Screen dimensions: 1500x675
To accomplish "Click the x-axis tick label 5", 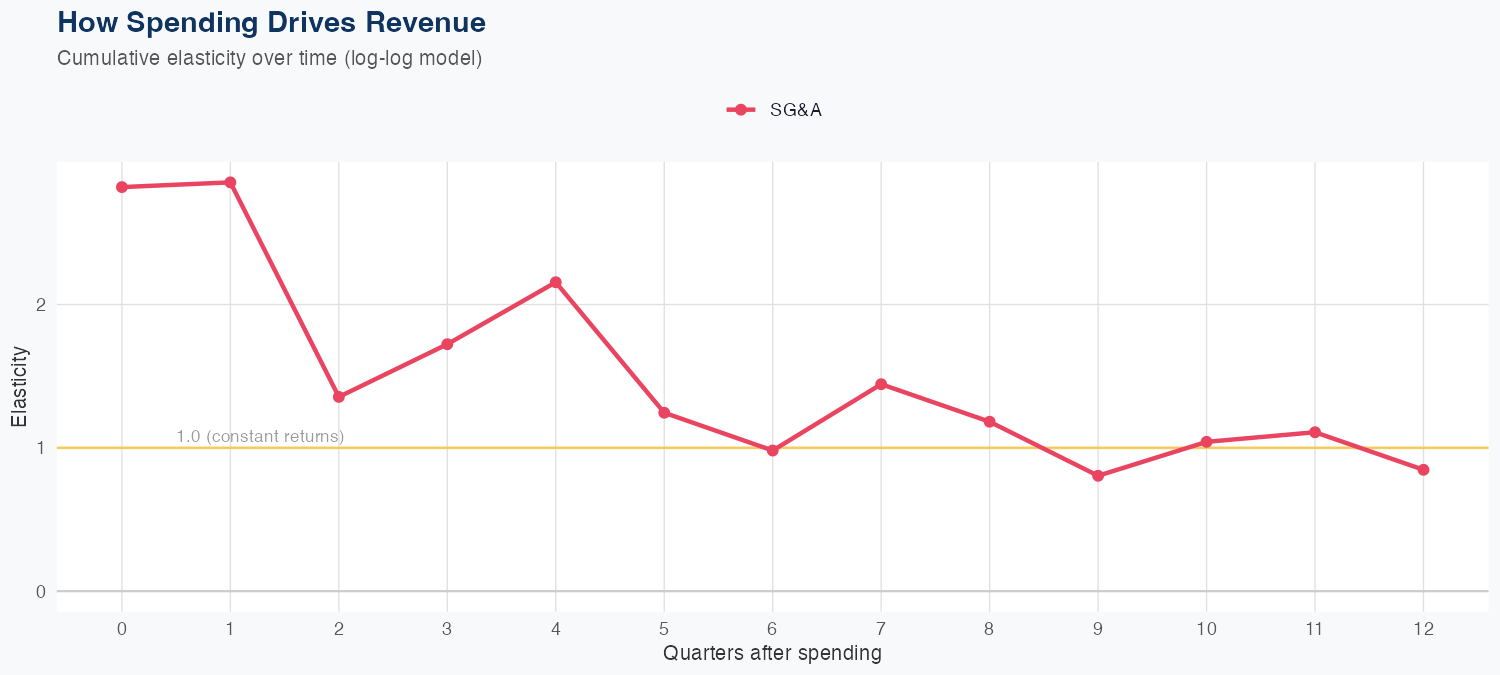I will tap(664, 629).
